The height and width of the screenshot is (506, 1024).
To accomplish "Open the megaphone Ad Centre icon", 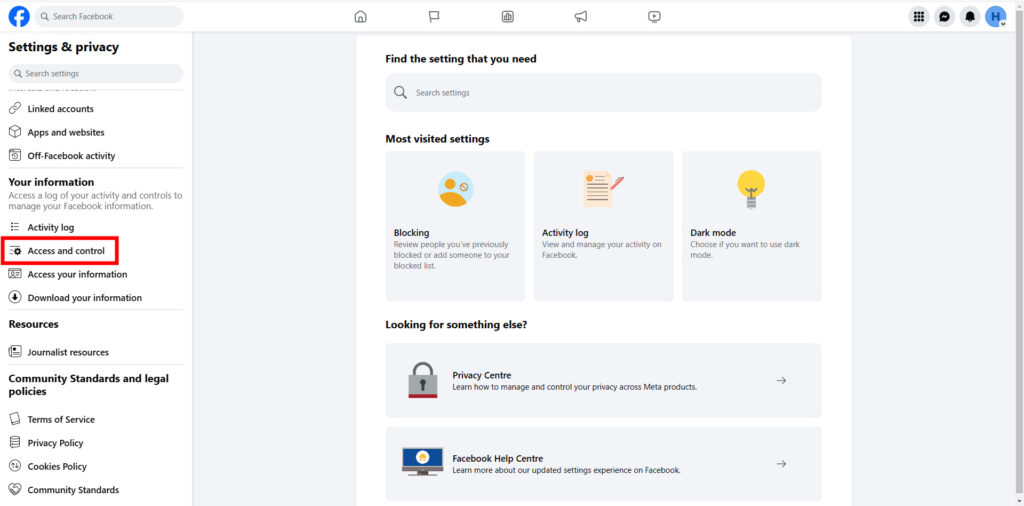I will coord(581,17).
